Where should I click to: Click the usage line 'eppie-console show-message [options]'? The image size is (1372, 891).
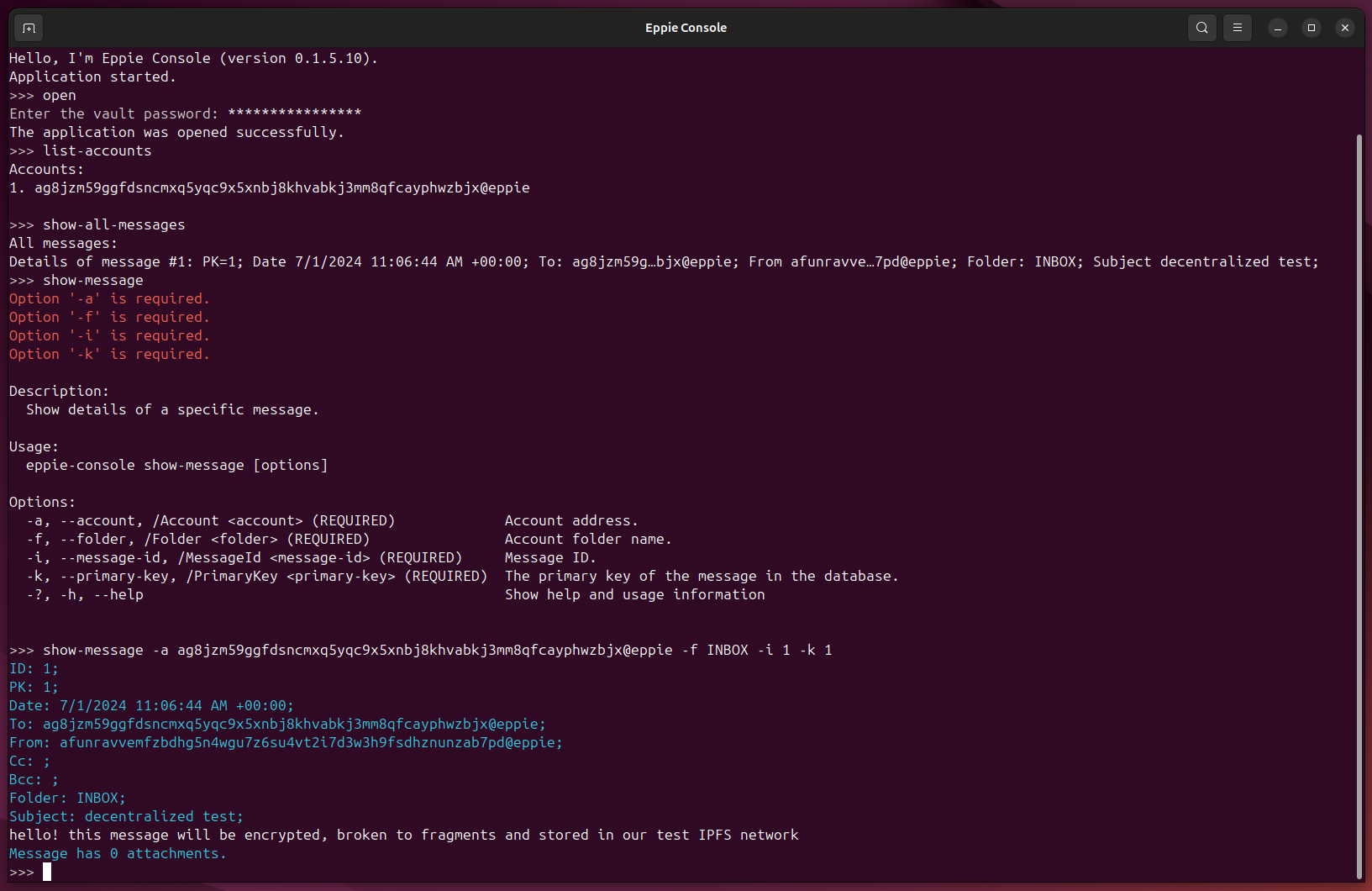[177, 465]
